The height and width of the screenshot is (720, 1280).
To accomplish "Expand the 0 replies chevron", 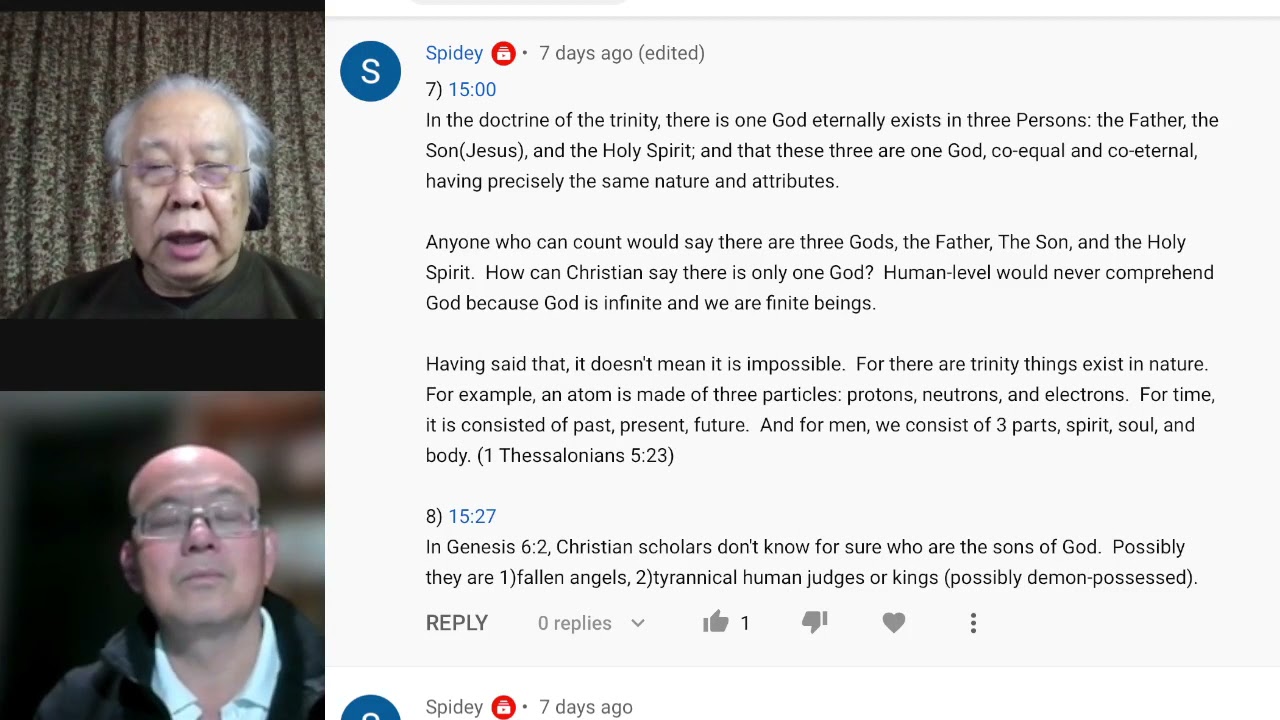I will (x=638, y=623).
